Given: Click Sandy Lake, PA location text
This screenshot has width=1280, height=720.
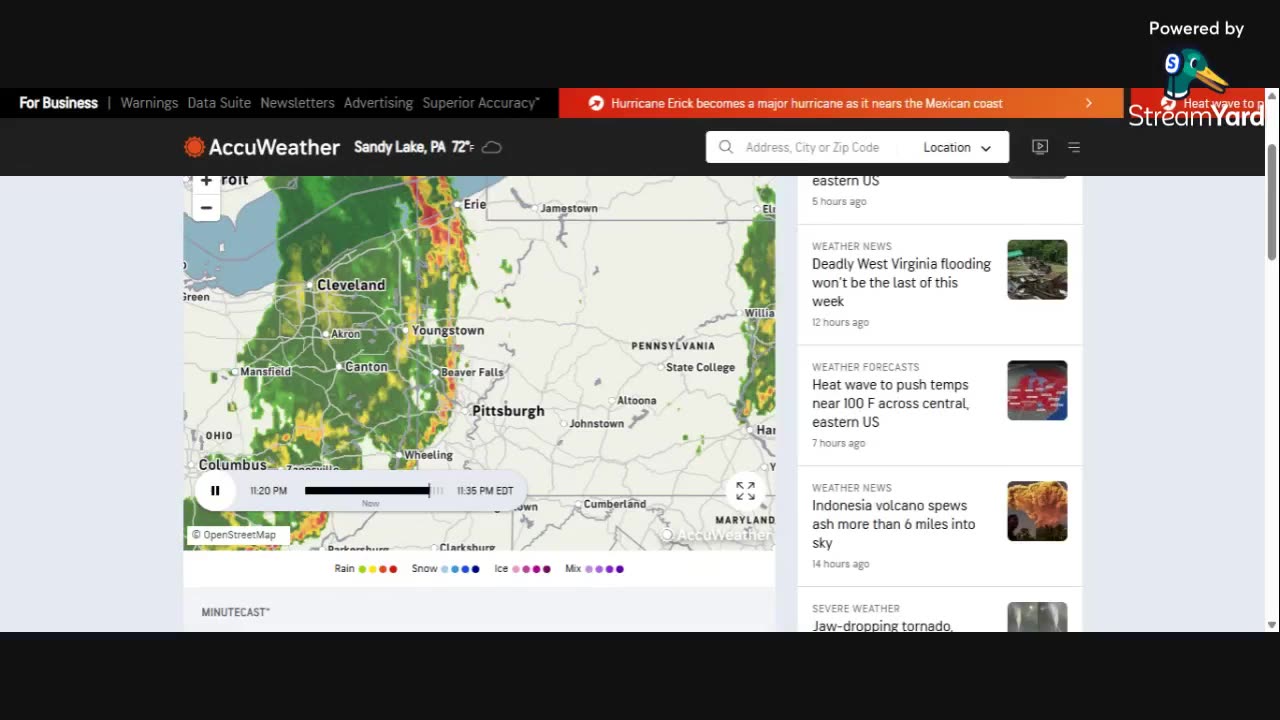Looking at the screenshot, I should [399, 147].
